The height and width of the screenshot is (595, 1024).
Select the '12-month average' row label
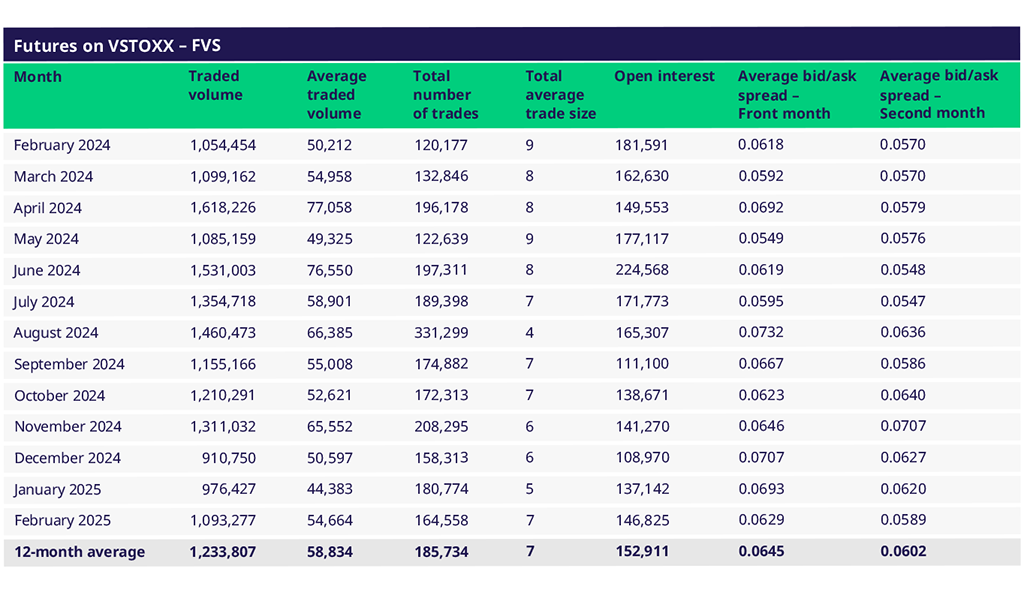pos(79,552)
